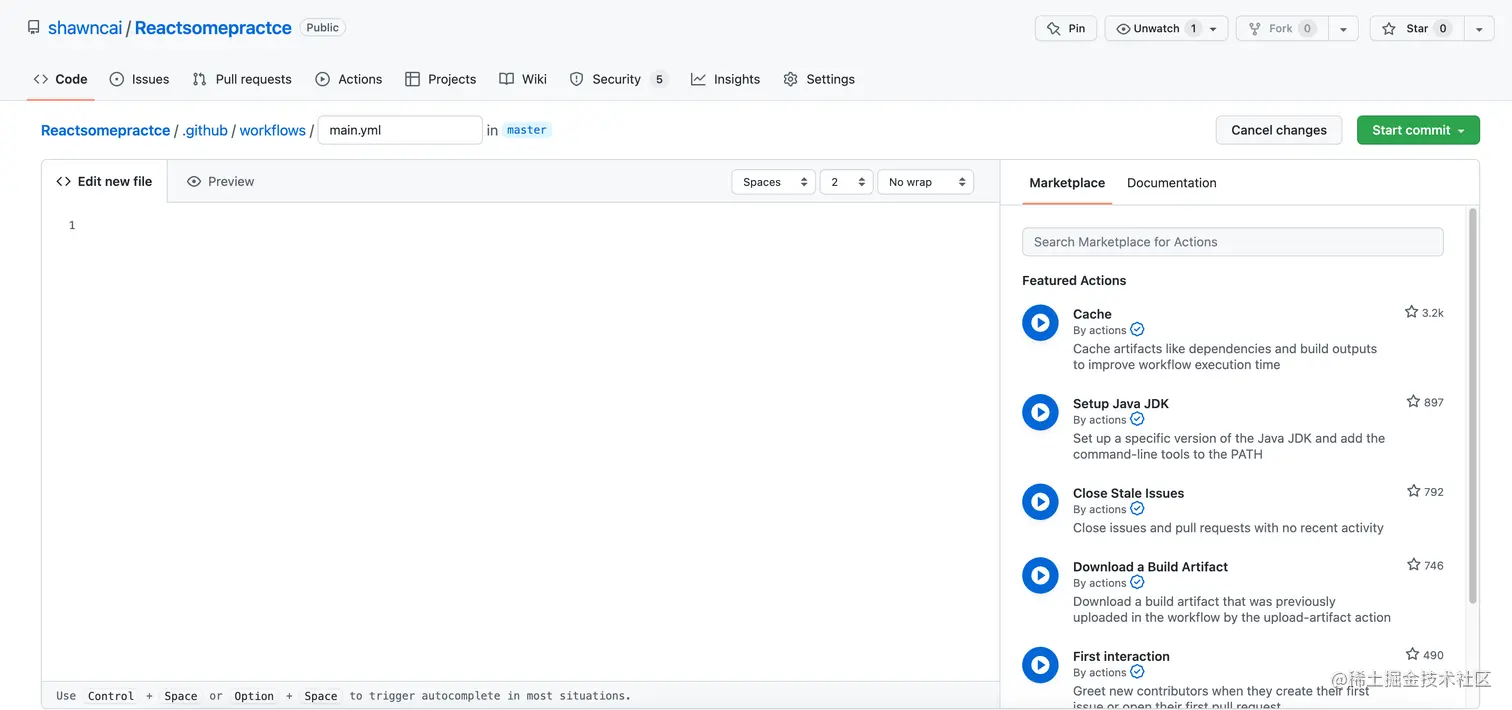
Task: Click the star icon next to 746
Action: tap(1413, 564)
